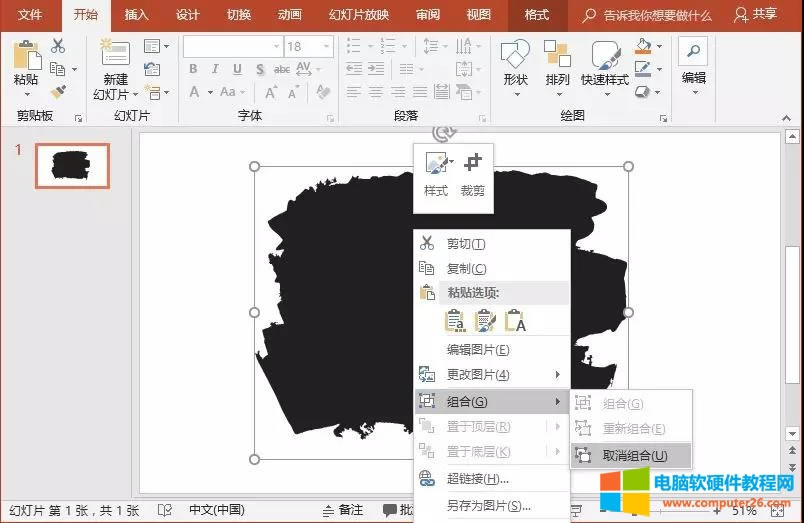
Task: Click the Share (共享) button
Action: pyautogui.click(x=755, y=15)
